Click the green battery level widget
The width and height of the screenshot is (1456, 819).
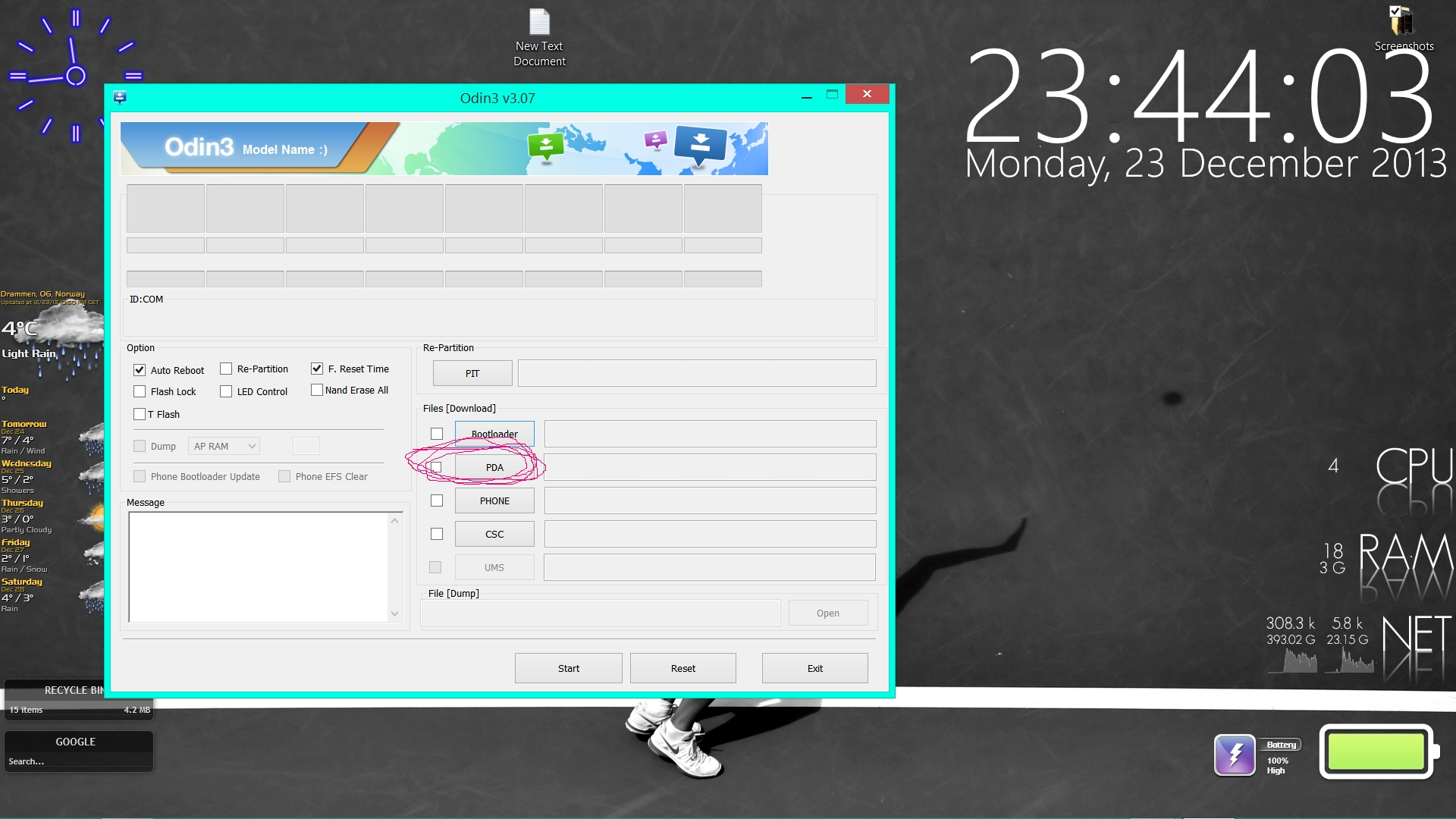click(x=1379, y=752)
